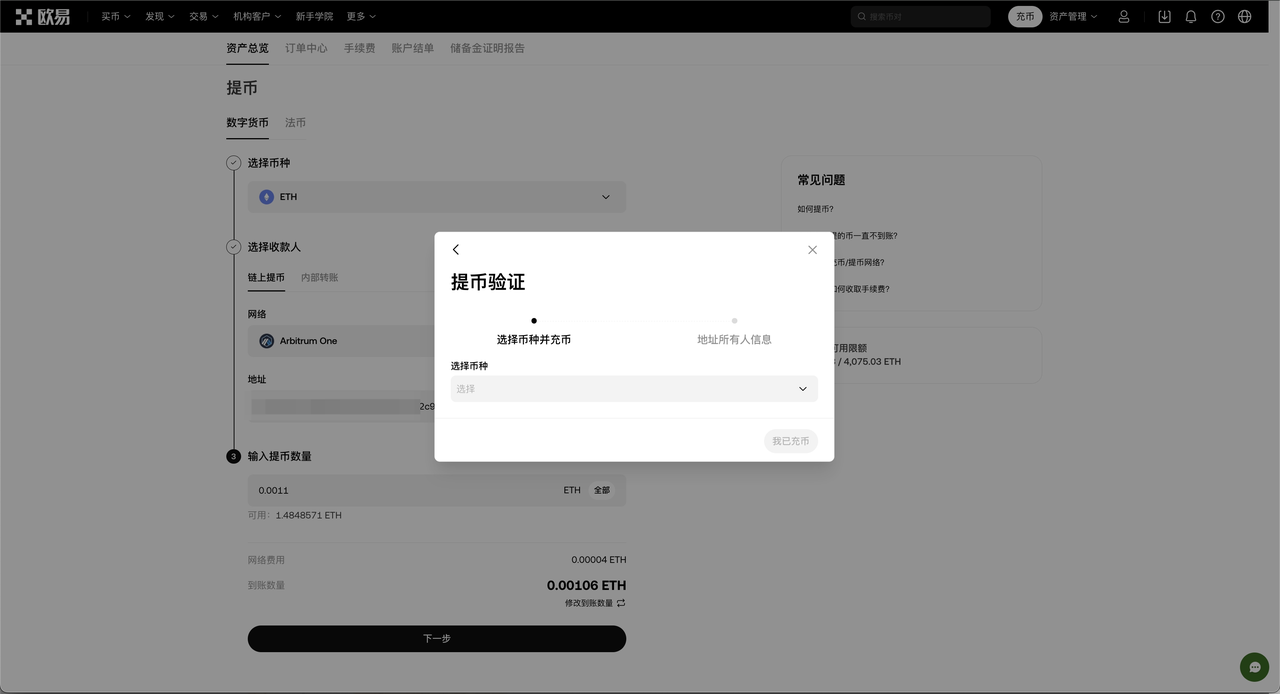Viewport: 1280px width, 694px height.
Task: Click the 我已充币 button
Action: pyautogui.click(x=790, y=441)
